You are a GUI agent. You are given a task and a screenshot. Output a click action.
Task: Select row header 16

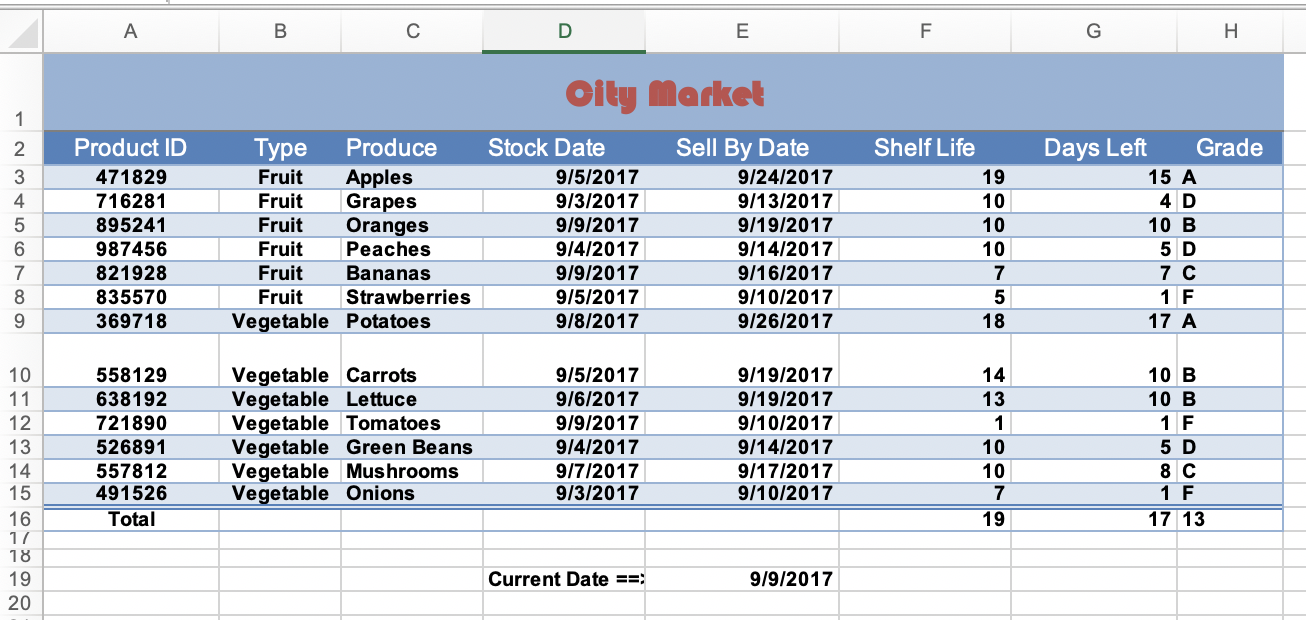tap(21, 519)
